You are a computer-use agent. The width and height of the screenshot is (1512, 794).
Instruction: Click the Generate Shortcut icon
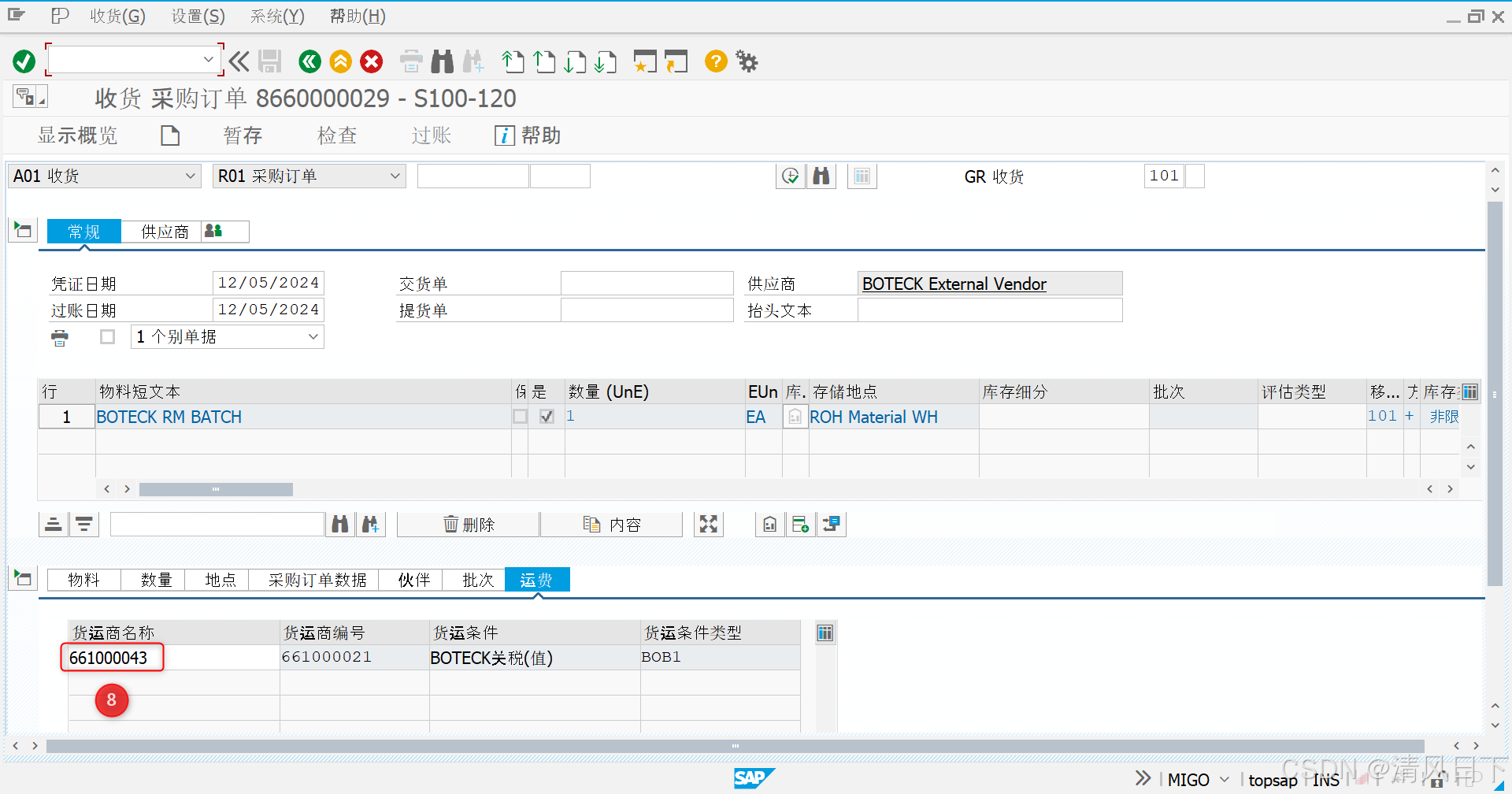pos(676,61)
